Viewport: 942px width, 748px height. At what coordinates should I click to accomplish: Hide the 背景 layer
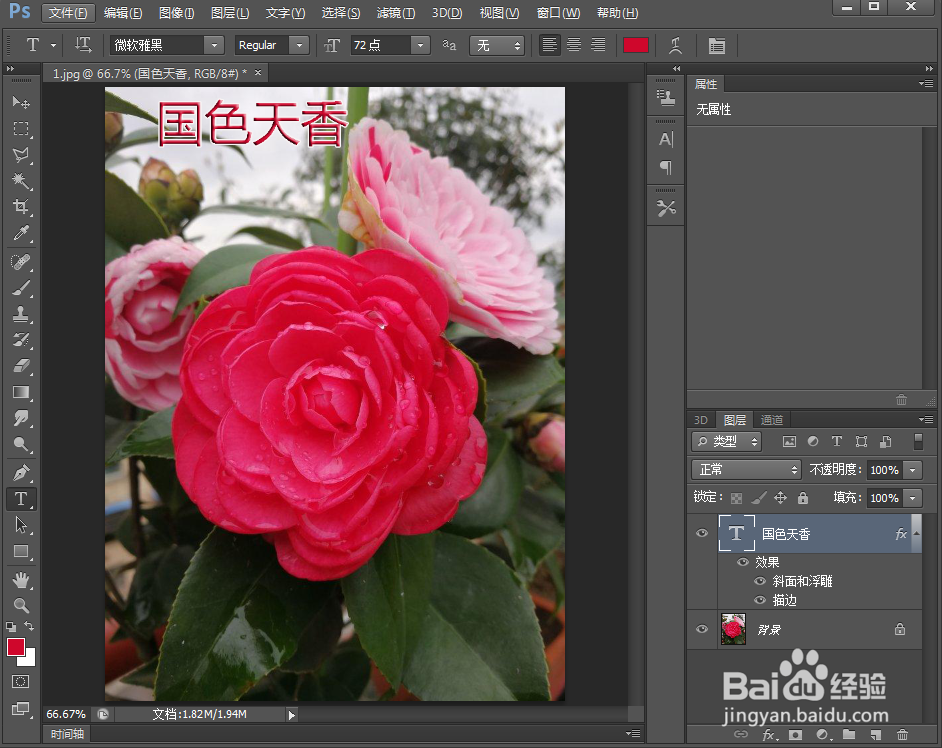[702, 629]
